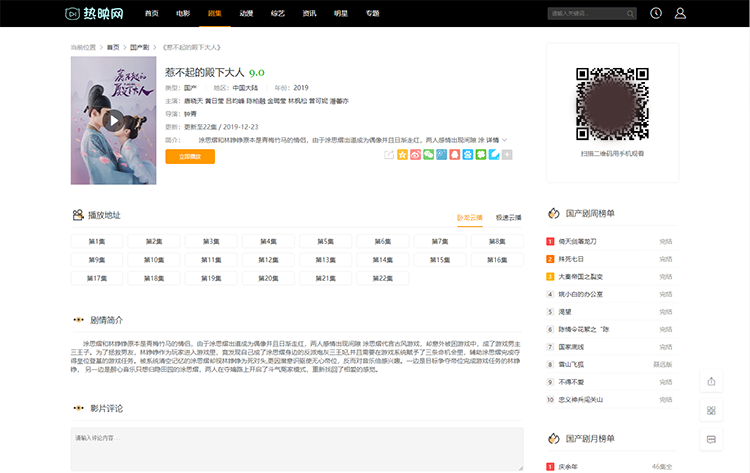This screenshot has width=750, height=473.
Task: Open ranked item 忠义神兵闯关山
Action: (581, 400)
